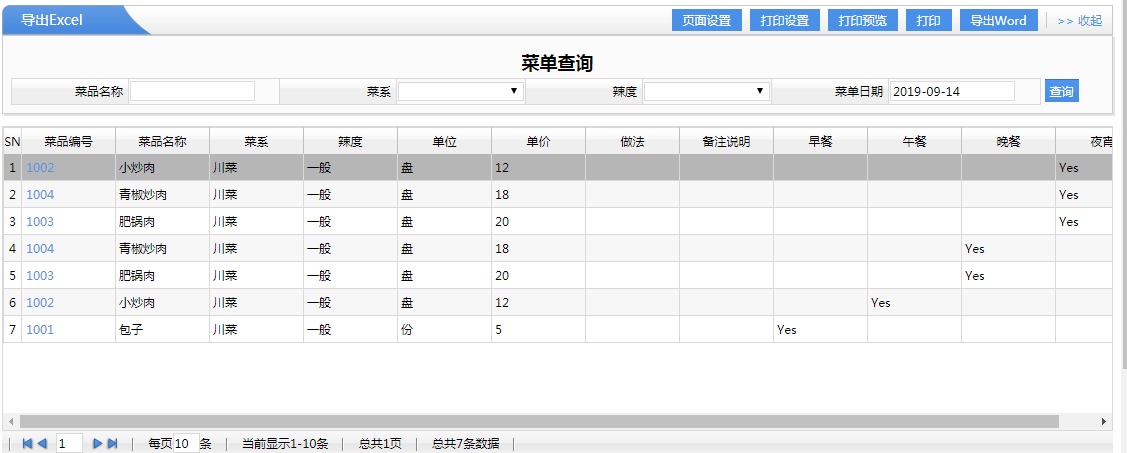This screenshot has height=453, width=1127.
Task: Open 页面设置 page setup
Action: tap(706, 21)
